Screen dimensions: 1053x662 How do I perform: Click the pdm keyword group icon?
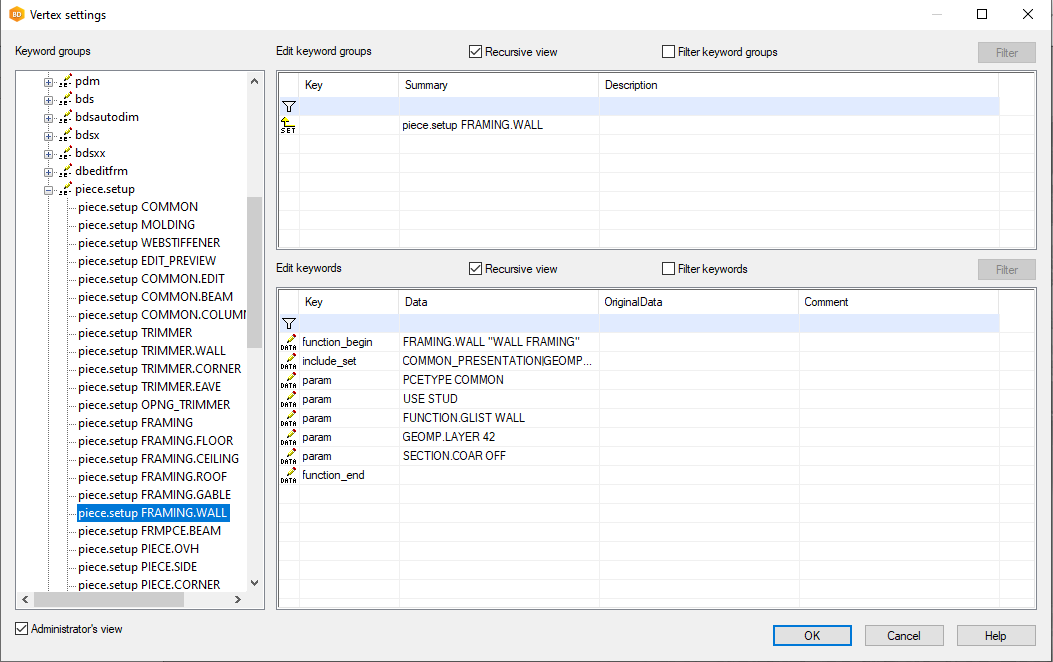click(x=65, y=81)
